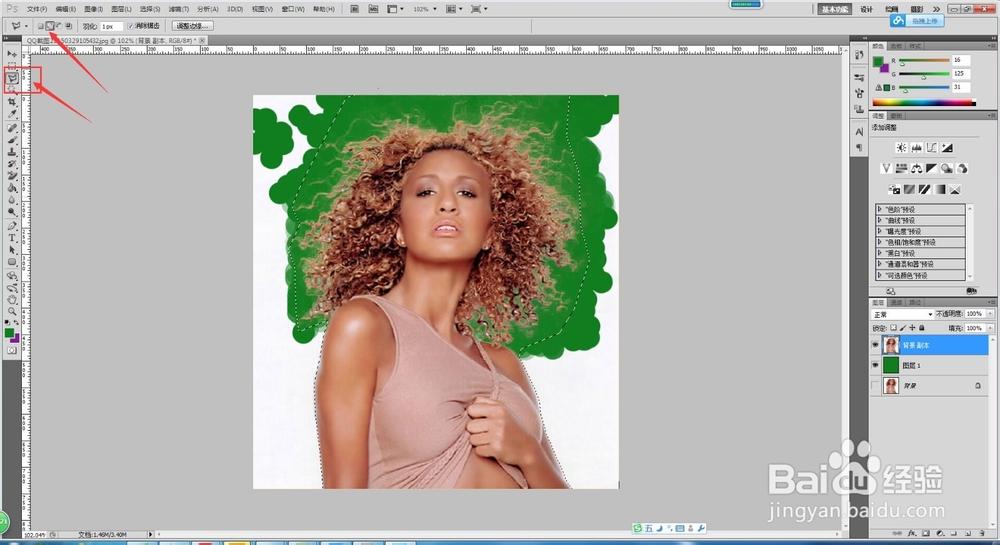
Task: Choose the Intersect with selection mode
Action: 68,26
